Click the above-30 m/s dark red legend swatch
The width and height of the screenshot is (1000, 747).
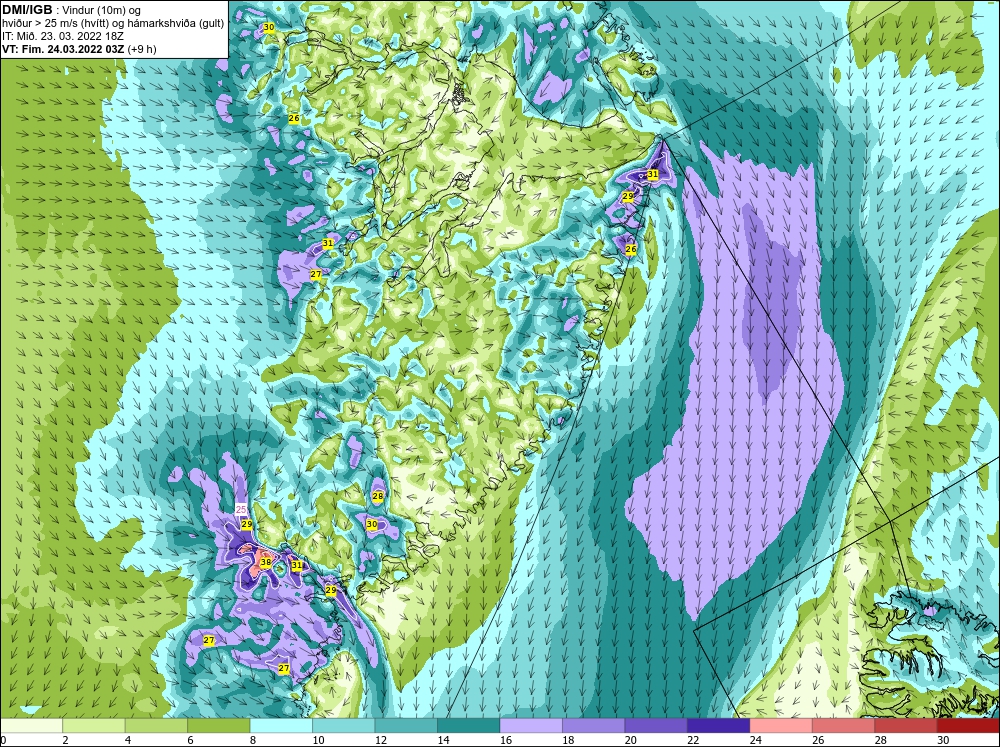point(968,725)
